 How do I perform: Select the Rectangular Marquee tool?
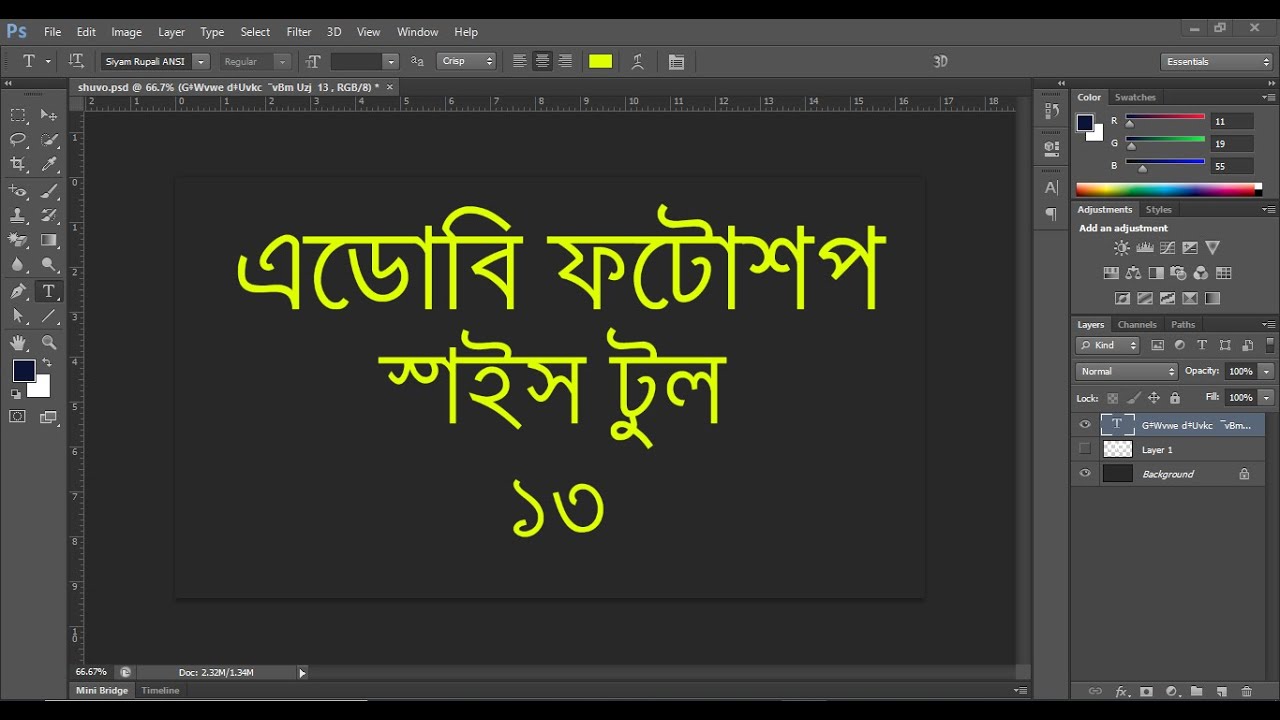click(18, 115)
